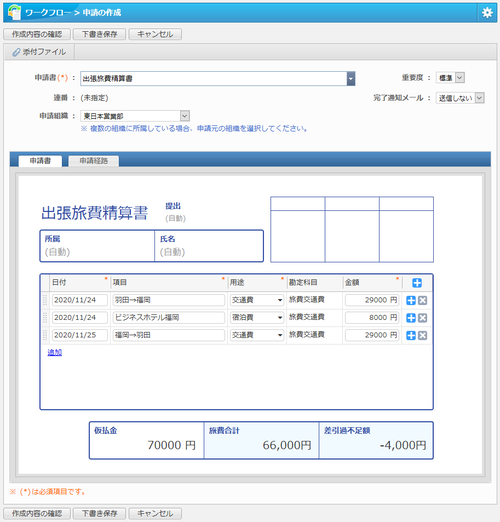Edit the 29000 amount field for 羽田→福岡

[x=372, y=300]
